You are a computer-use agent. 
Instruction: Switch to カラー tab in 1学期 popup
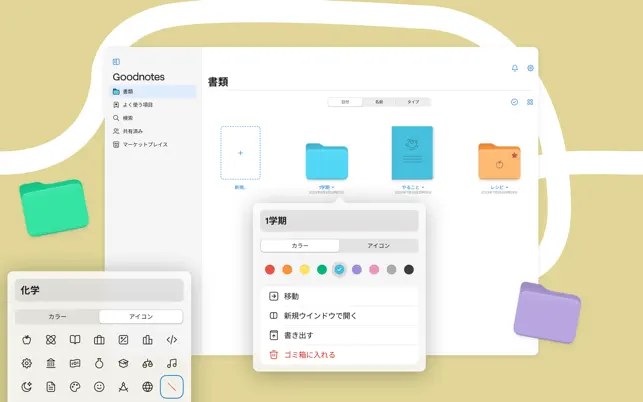pos(300,245)
